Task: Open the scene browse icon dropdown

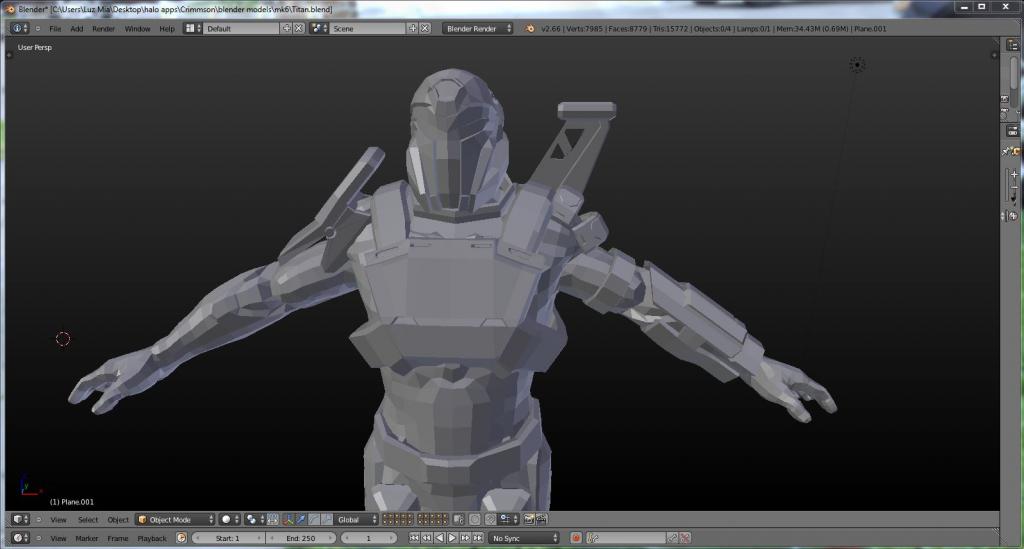Action: coord(319,29)
